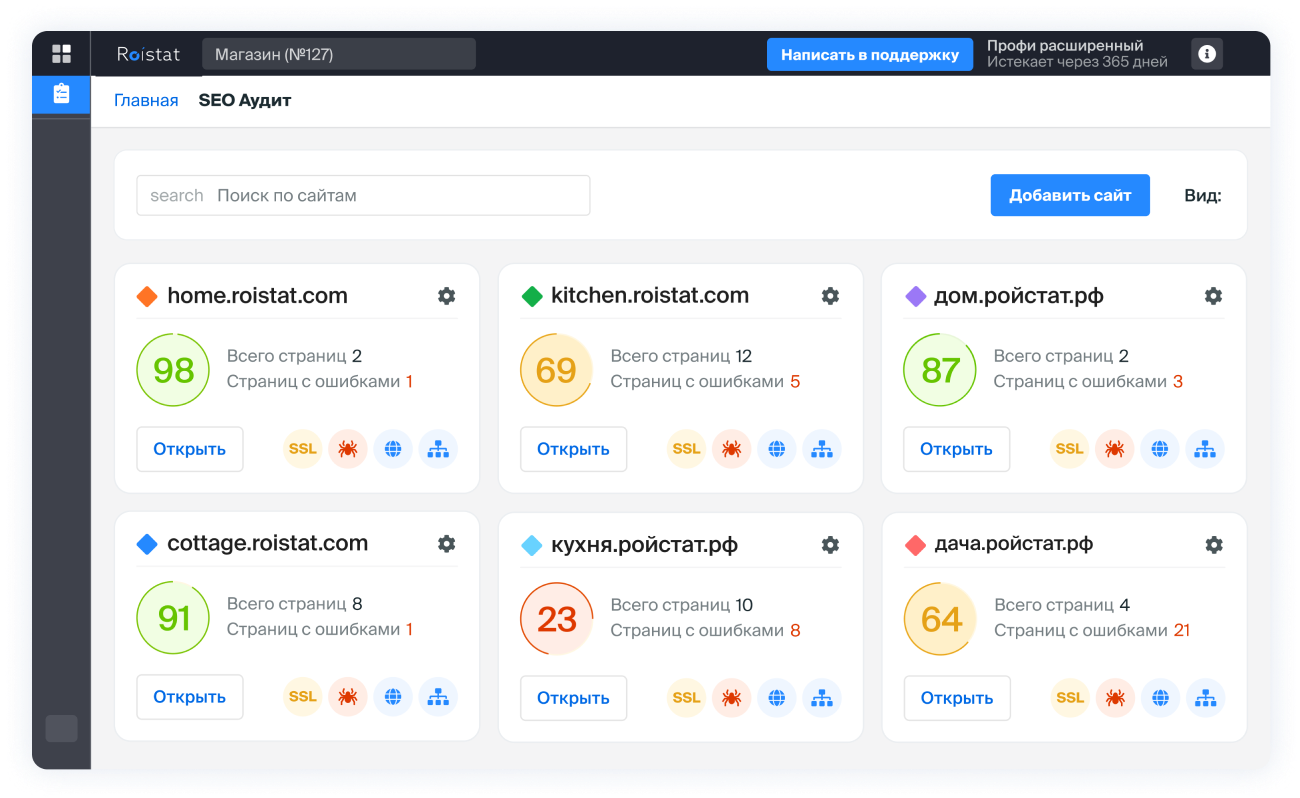
Task: Click SEO Аудит breadcrumb title
Action: 245,100
